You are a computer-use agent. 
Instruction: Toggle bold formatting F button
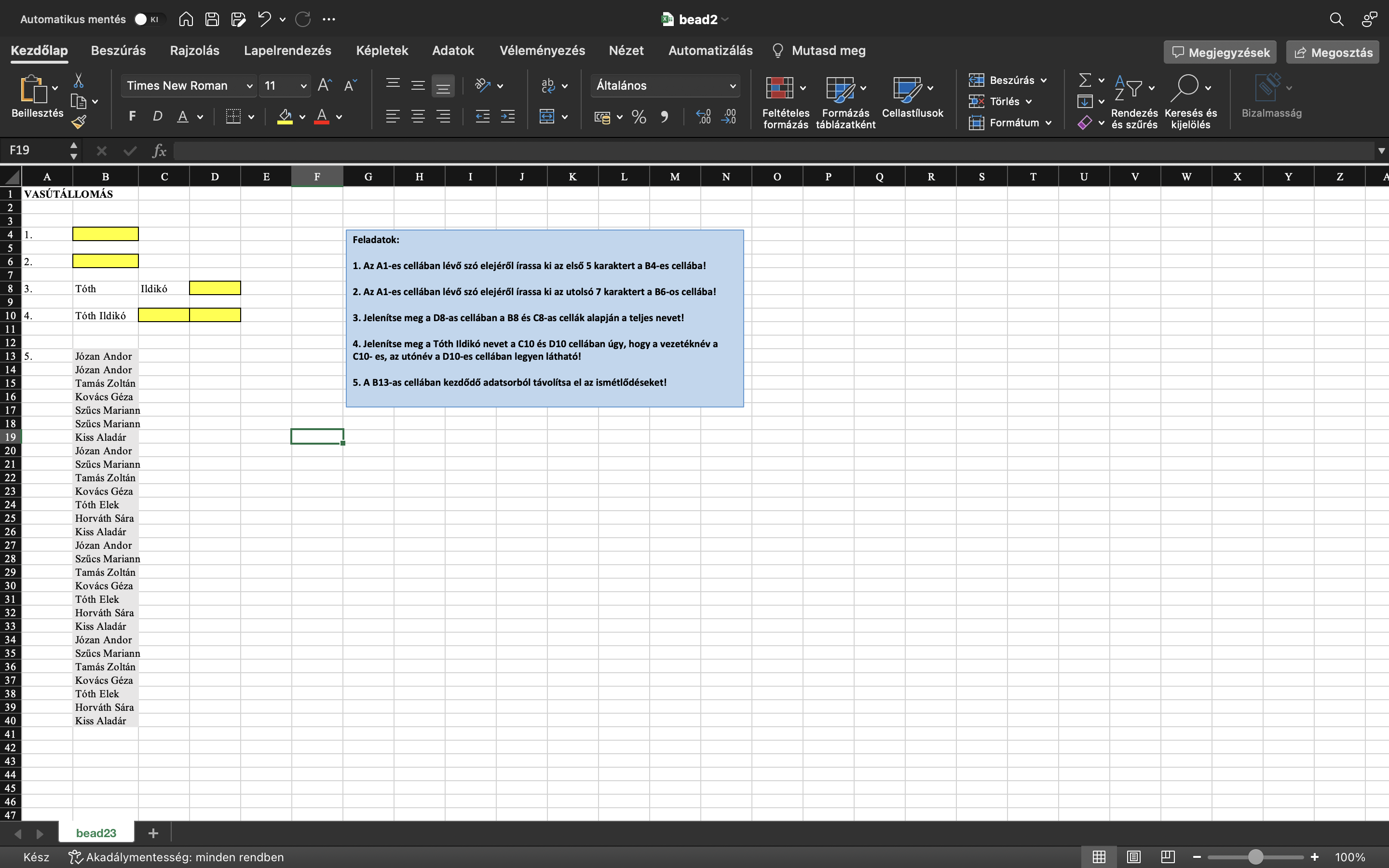pos(132,117)
